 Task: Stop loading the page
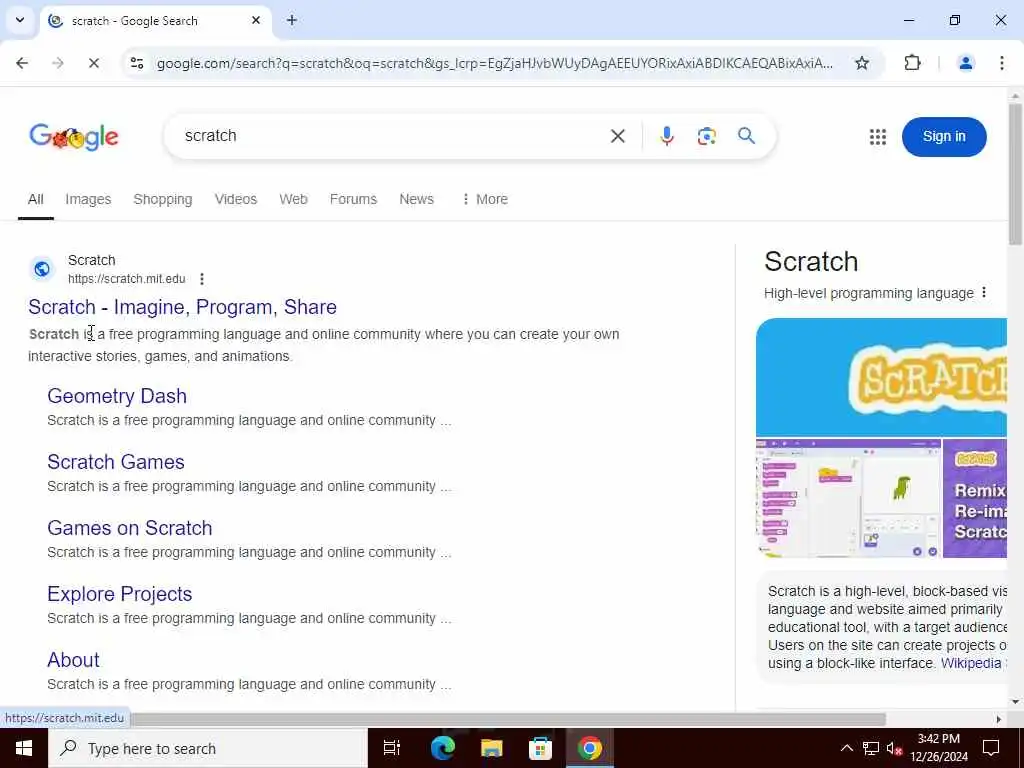(93, 63)
